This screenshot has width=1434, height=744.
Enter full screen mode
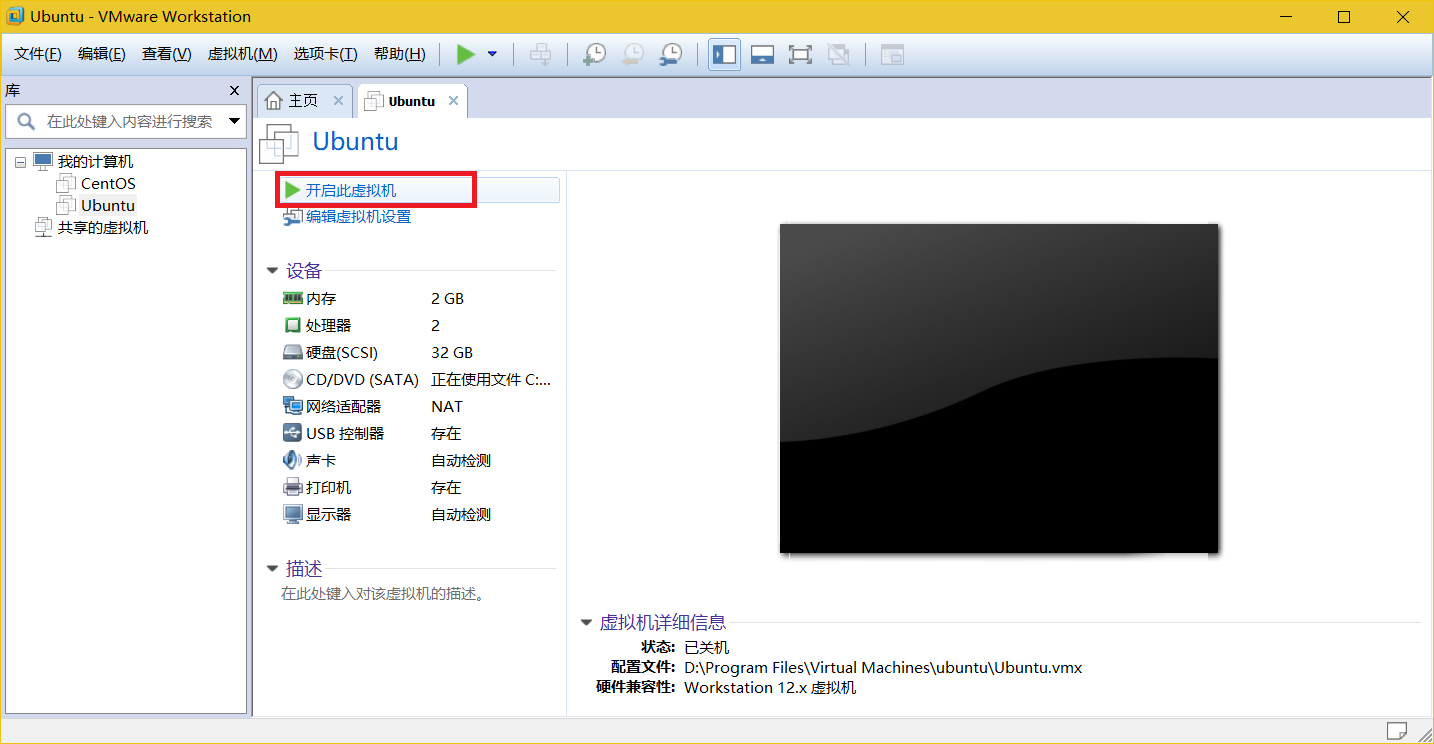click(x=800, y=54)
